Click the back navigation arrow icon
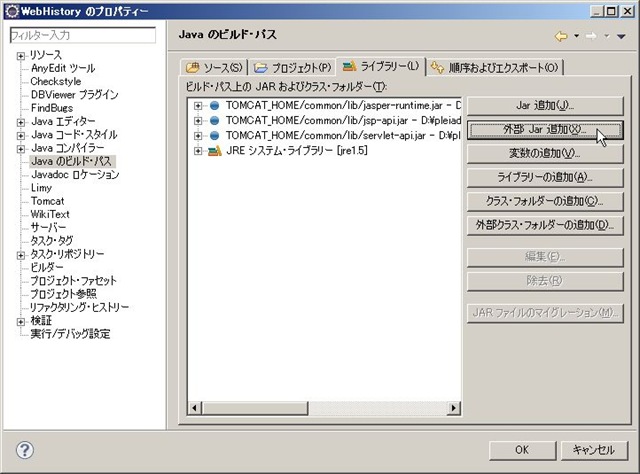640x474 pixels. [561, 36]
